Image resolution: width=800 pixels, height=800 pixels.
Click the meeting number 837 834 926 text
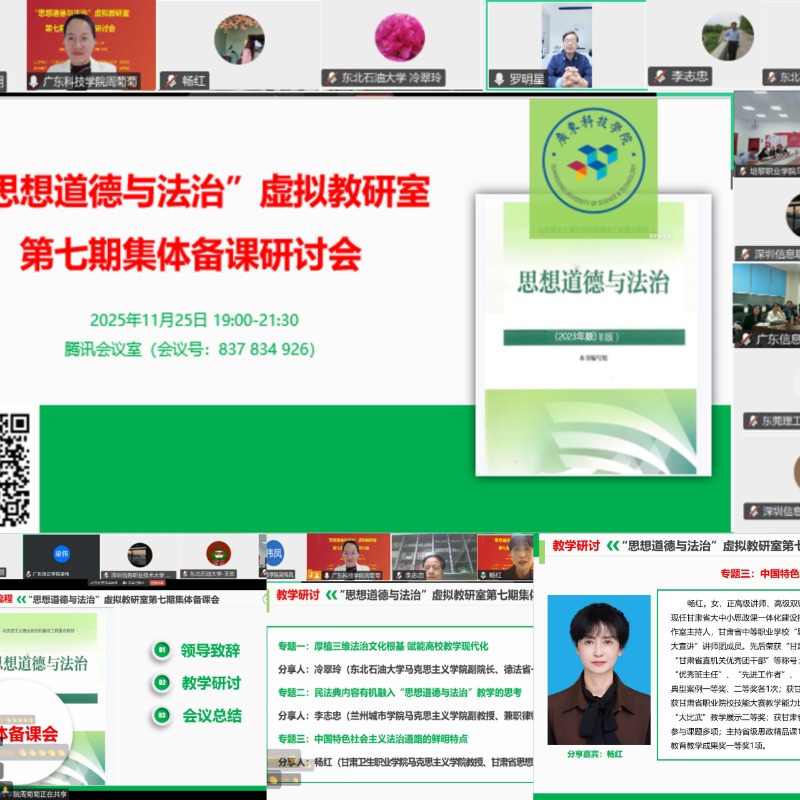188,349
